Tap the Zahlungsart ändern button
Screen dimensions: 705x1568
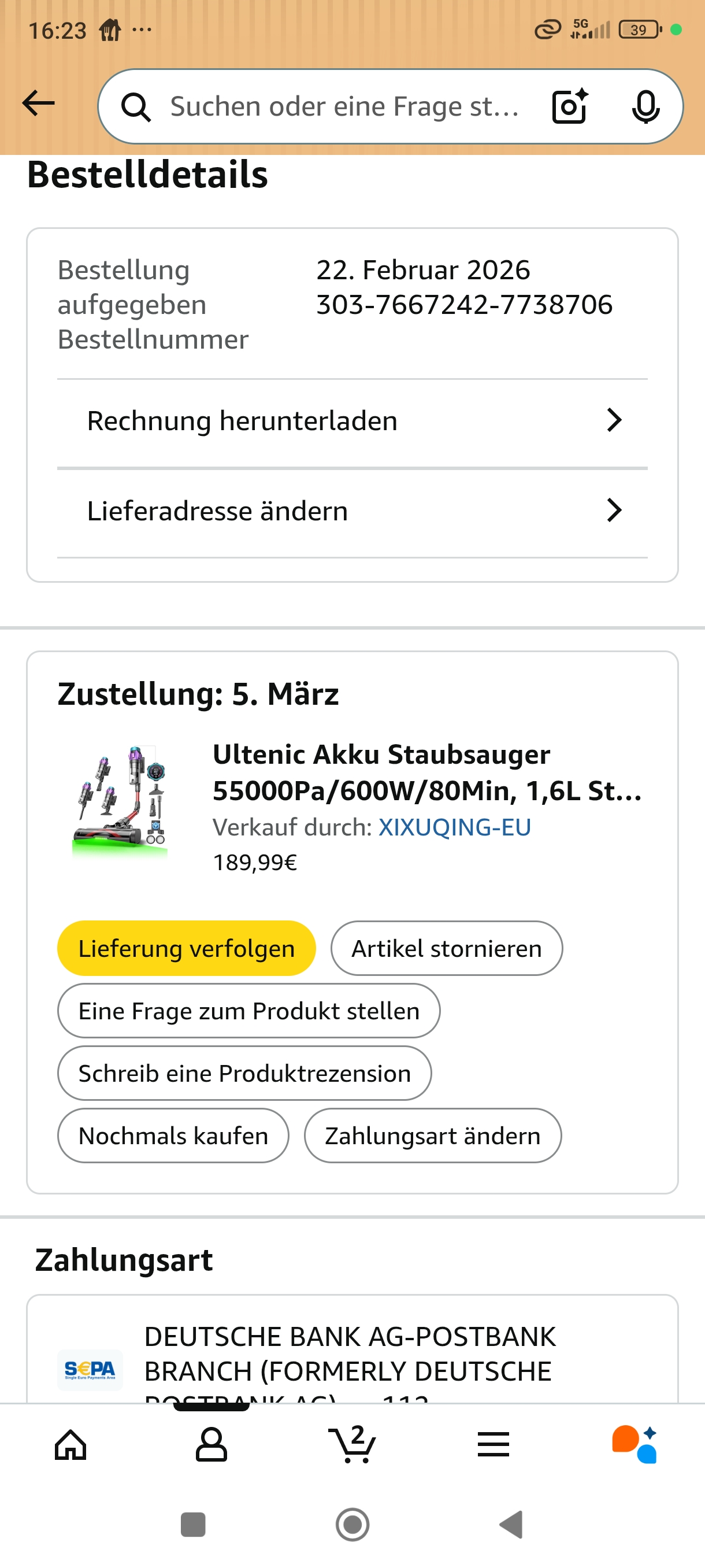pos(432,1136)
